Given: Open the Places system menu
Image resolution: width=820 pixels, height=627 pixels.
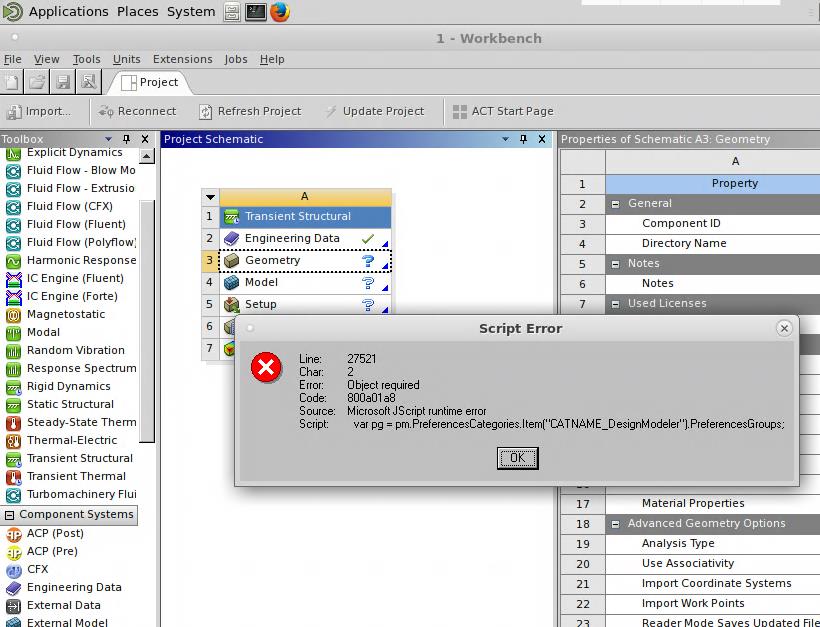Looking at the screenshot, I should click(x=138, y=12).
